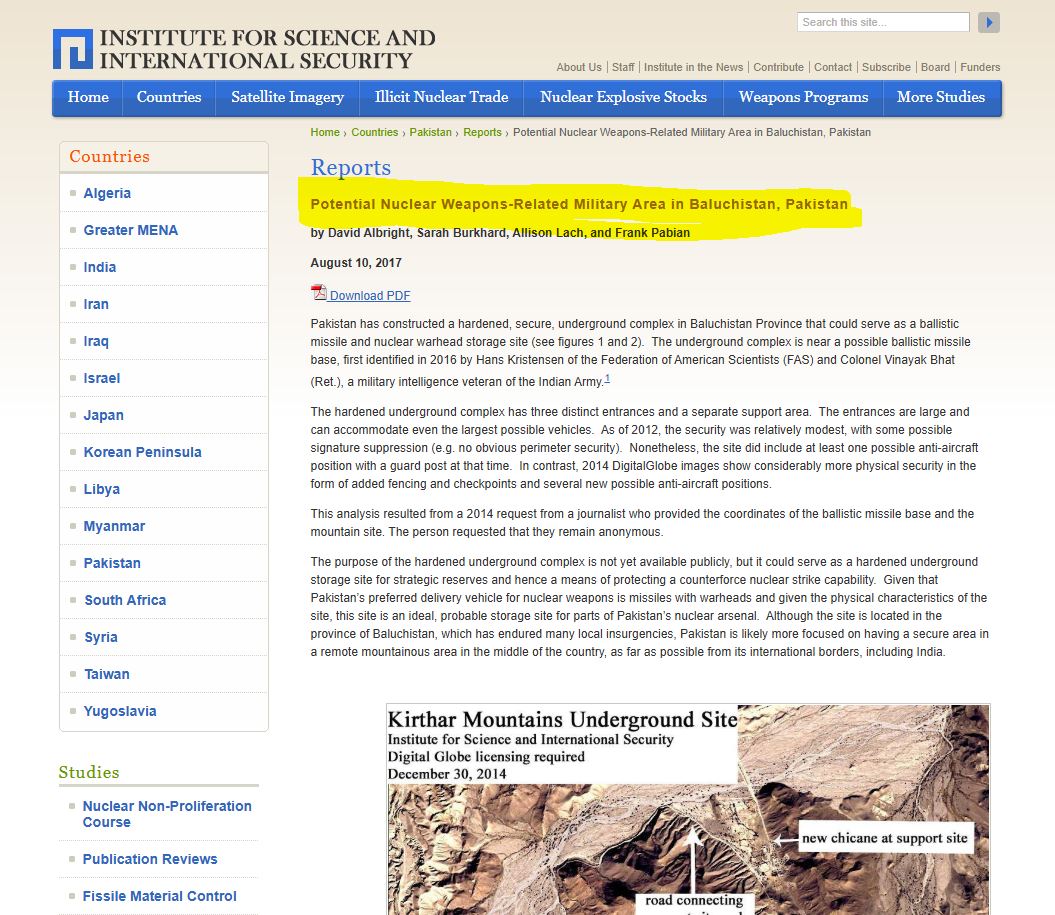Click the August 10, 2017 date
This screenshot has height=915, width=1055.
point(356,263)
